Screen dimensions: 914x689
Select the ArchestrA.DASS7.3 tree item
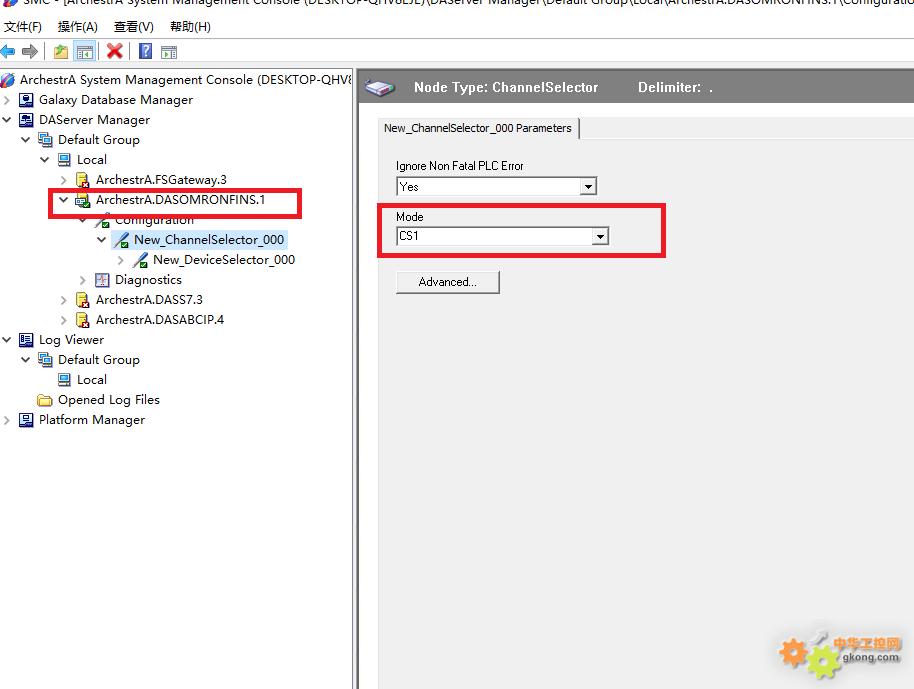[149, 300]
